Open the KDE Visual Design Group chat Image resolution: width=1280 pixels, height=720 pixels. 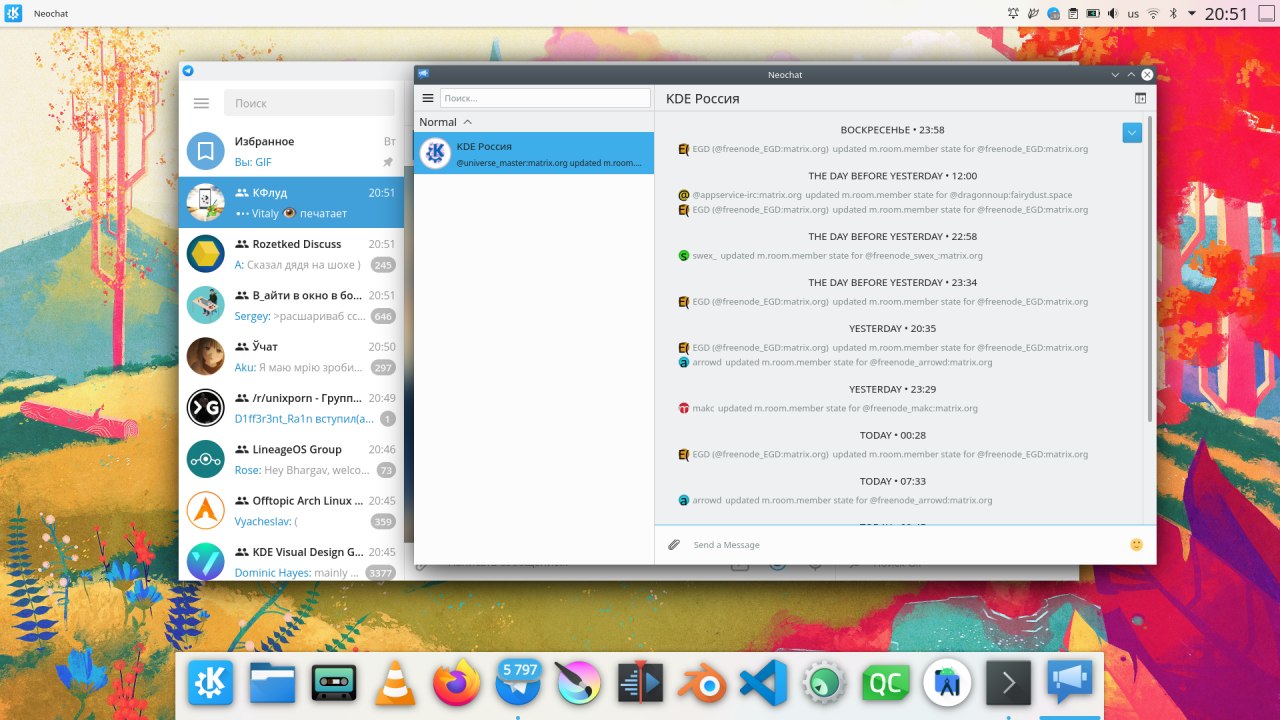(x=291, y=558)
